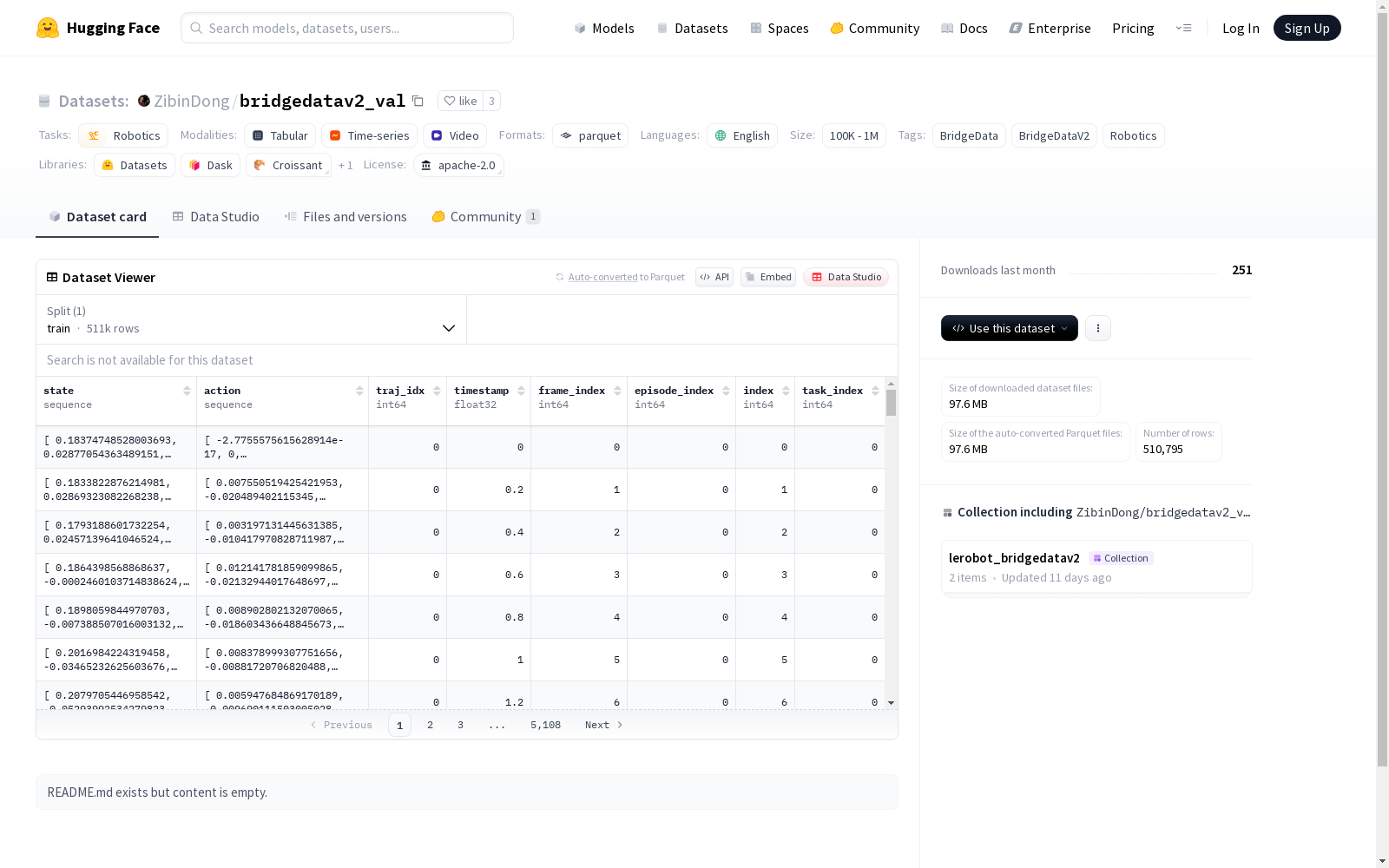
Task: Go to Spaces in the navigation
Action: tap(780, 28)
